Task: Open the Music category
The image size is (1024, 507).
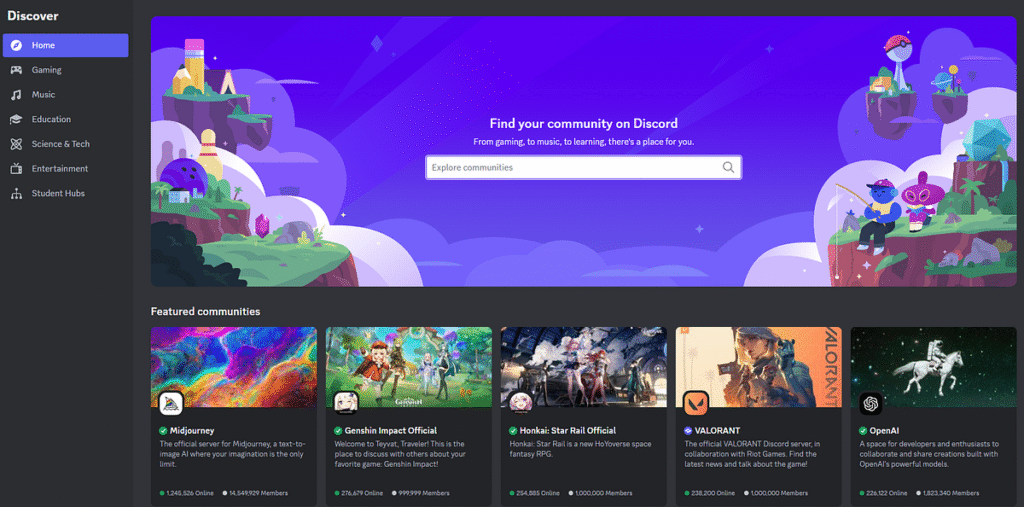Action: (65, 95)
